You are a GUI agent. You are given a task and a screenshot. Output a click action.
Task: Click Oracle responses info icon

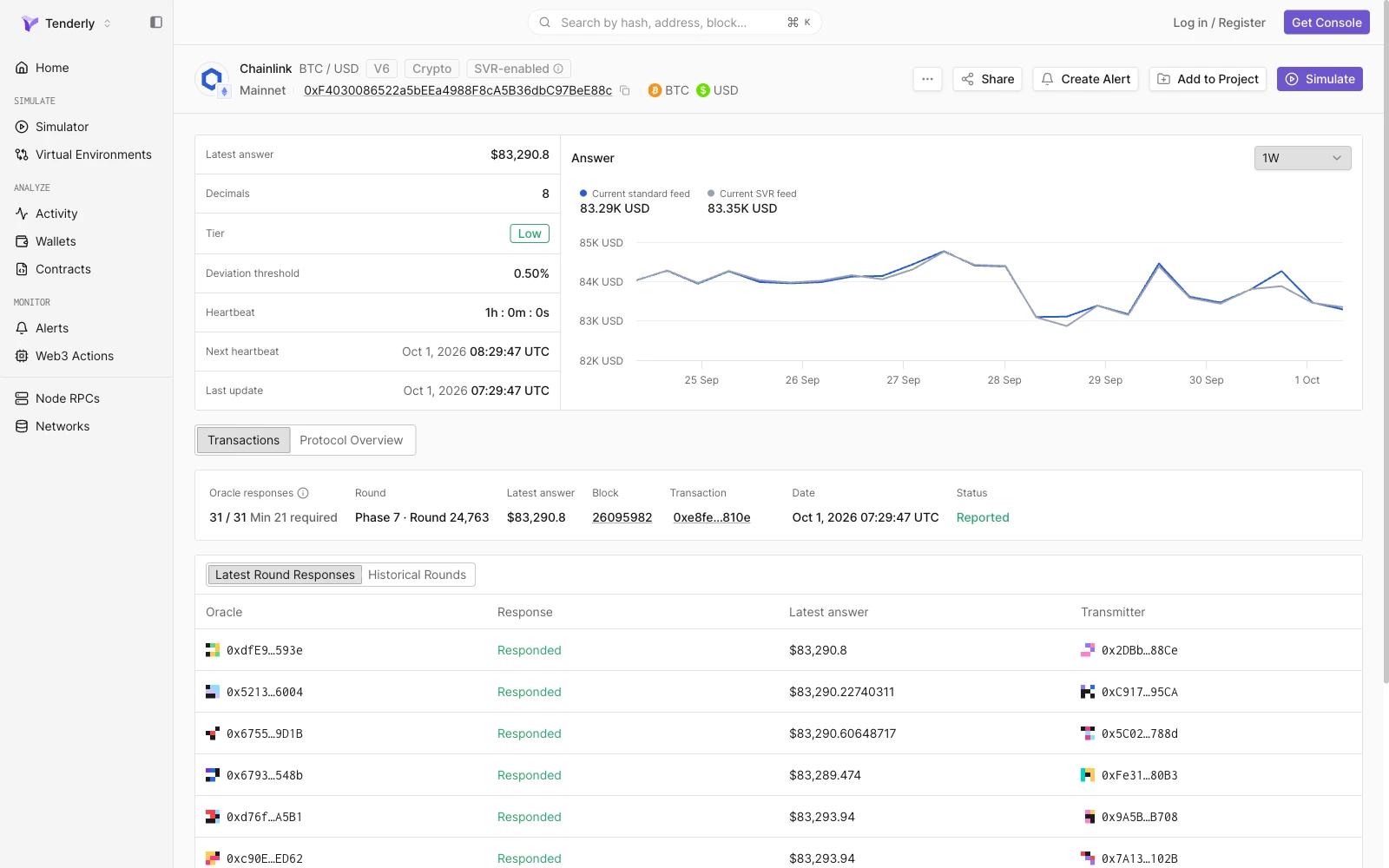pos(303,493)
